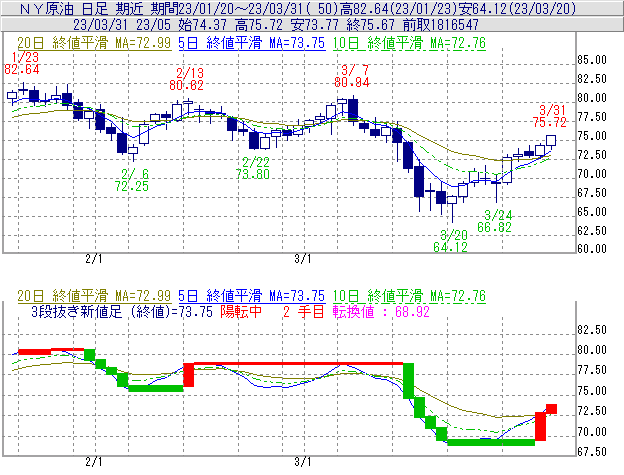Click the red 陽転中 status text

point(241,311)
